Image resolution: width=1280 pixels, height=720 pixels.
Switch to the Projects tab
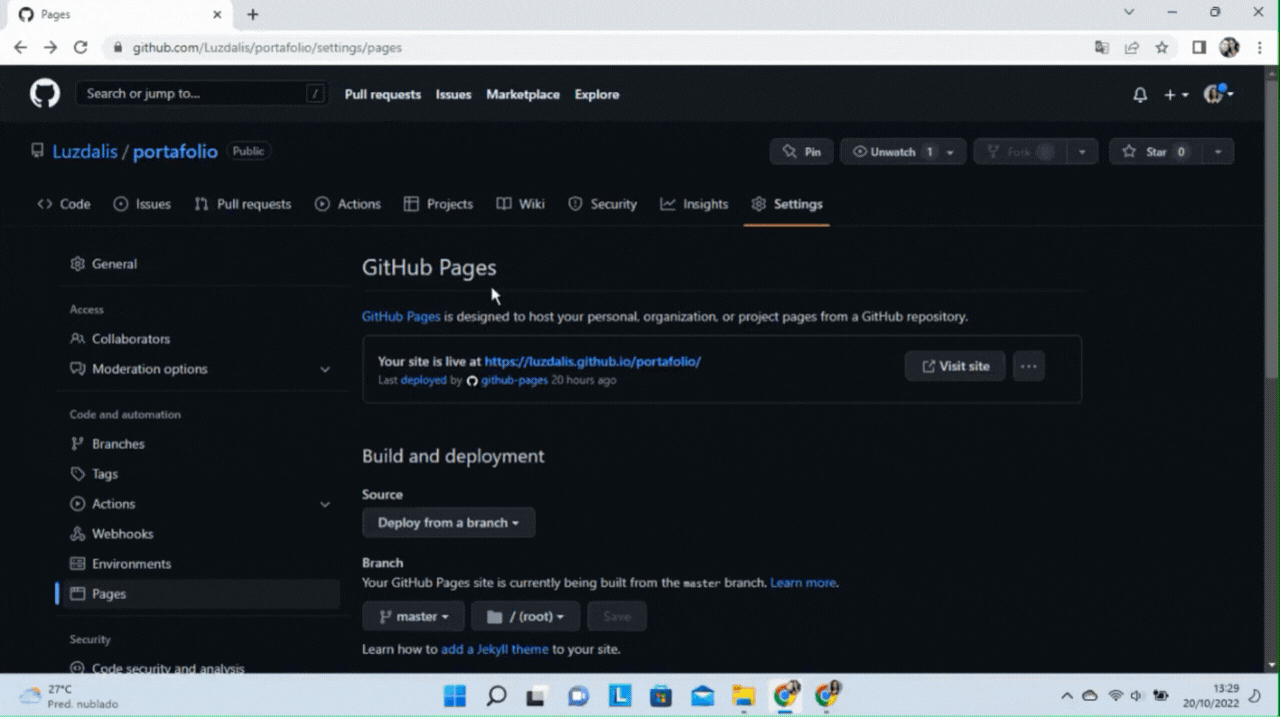click(438, 204)
